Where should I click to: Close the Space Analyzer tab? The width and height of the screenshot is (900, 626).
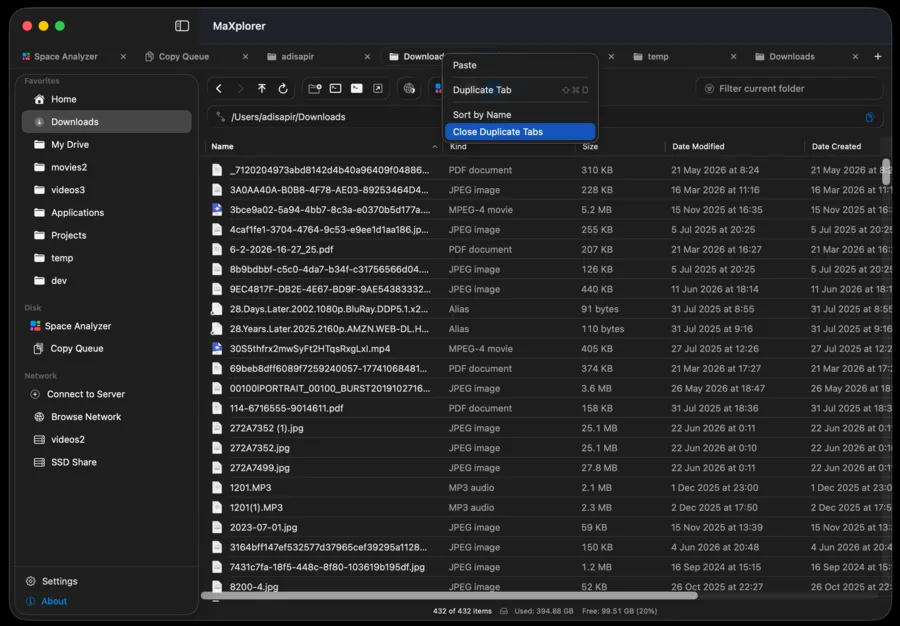[123, 57]
